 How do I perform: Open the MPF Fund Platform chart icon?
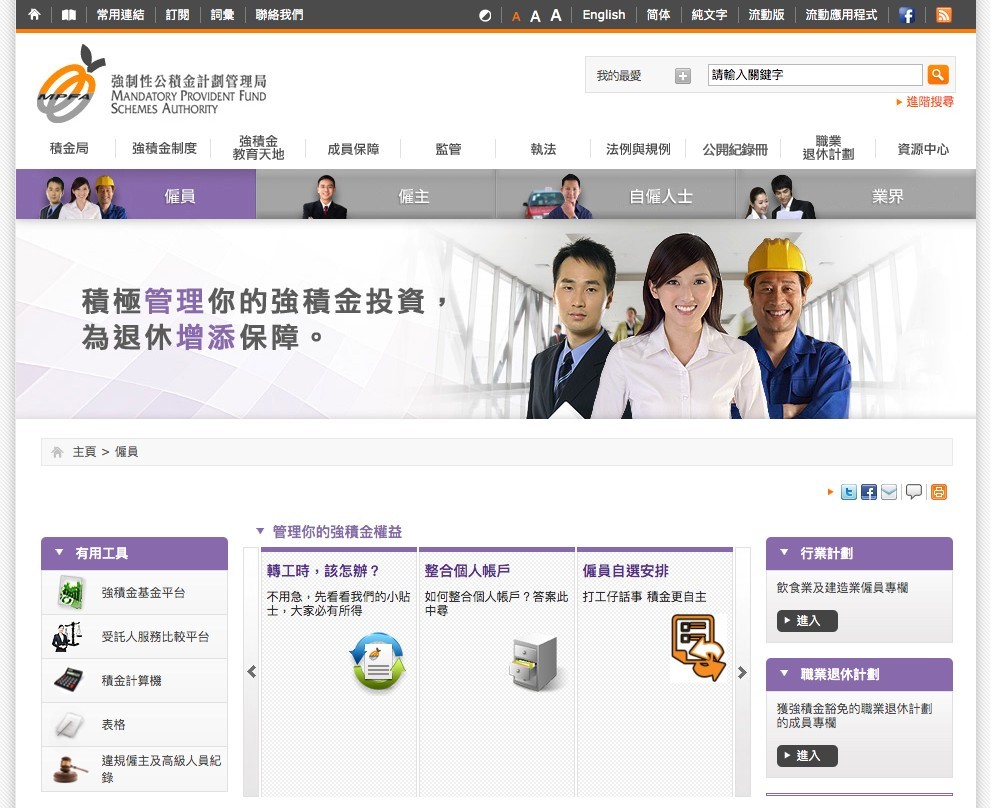click(70, 593)
